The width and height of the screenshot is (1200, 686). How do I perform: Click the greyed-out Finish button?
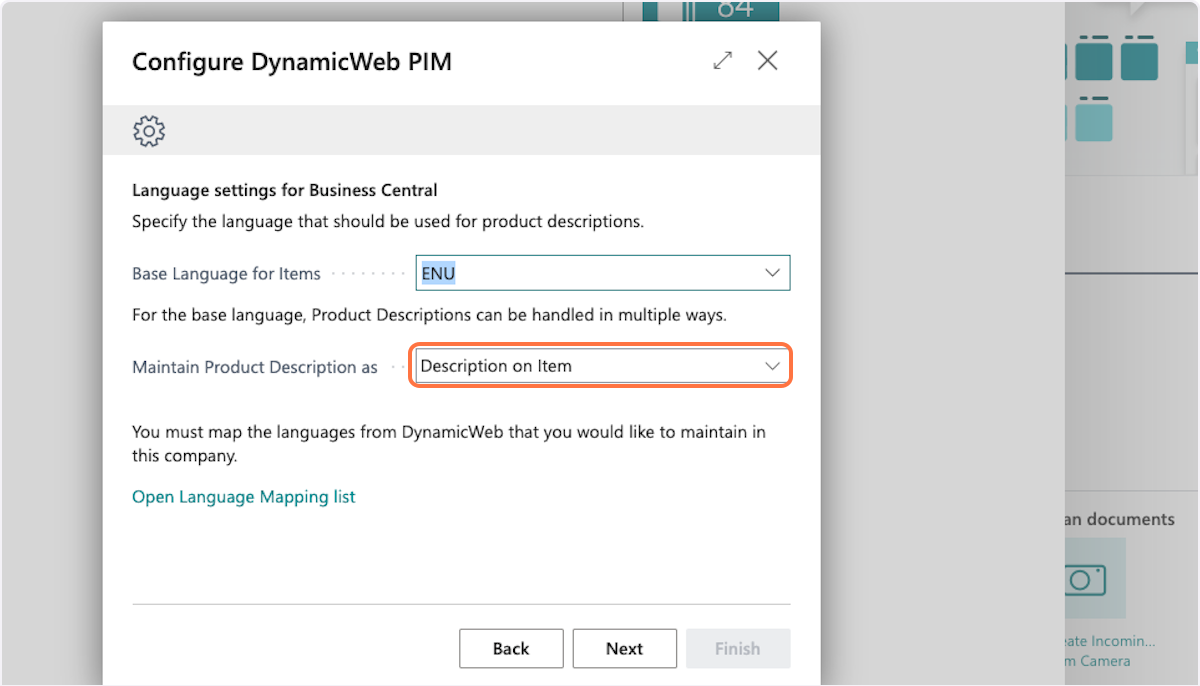tap(737, 649)
